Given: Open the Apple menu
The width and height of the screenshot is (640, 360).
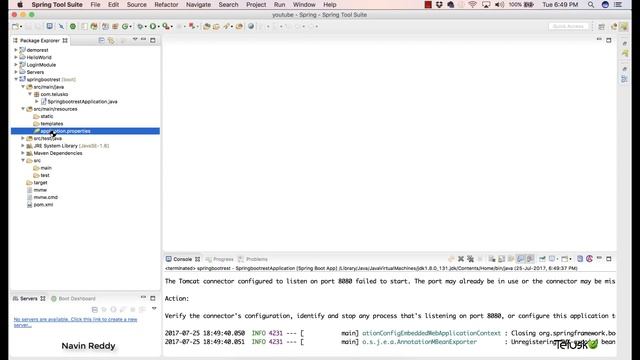Looking at the screenshot, I should [x=20, y=4].
